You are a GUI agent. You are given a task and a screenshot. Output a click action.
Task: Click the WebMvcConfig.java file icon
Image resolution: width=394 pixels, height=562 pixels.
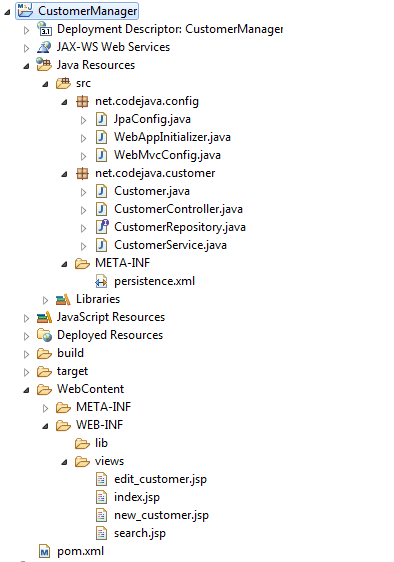click(x=101, y=155)
